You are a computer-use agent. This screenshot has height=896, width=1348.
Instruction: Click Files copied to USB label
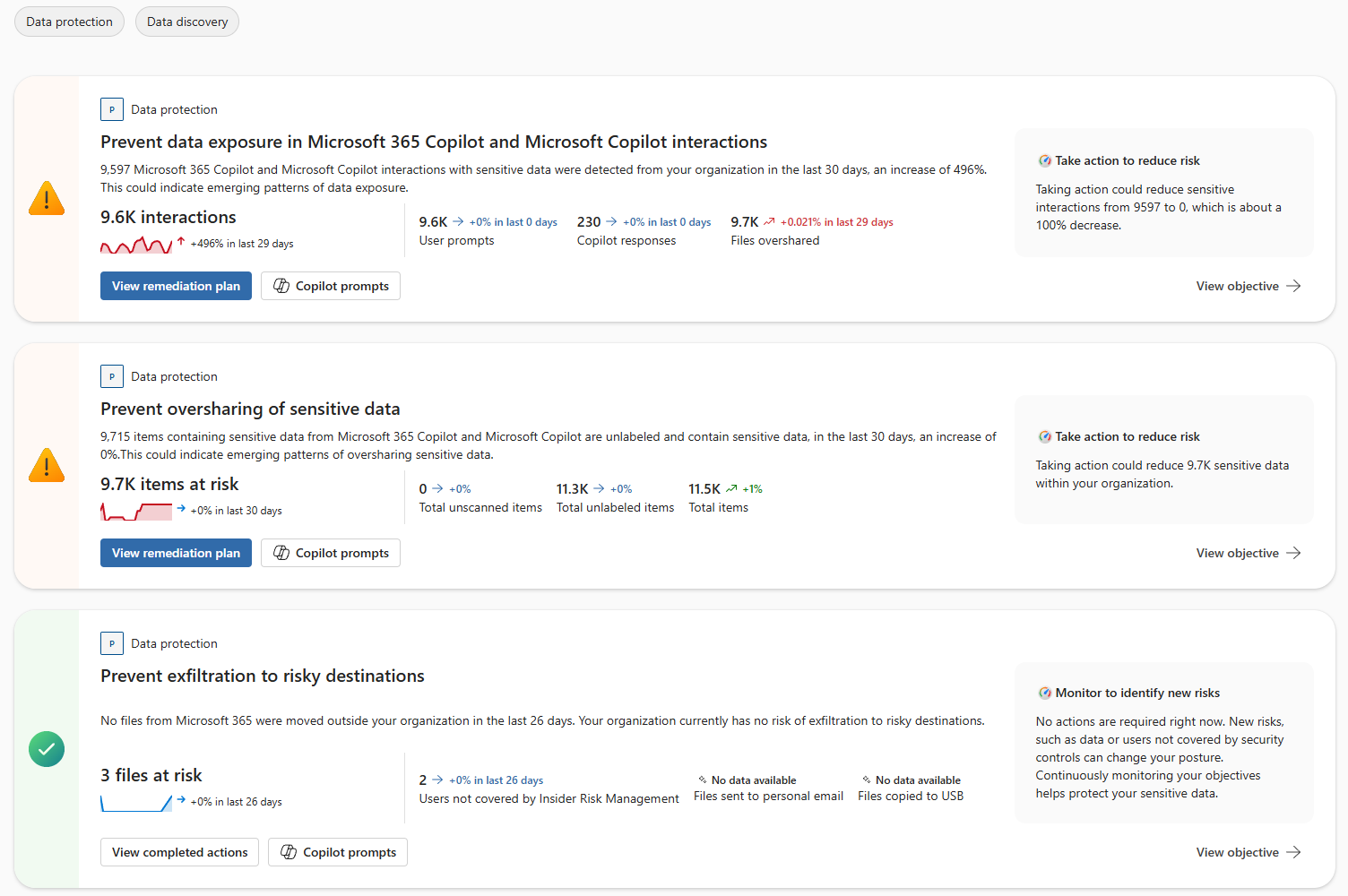[911, 796]
